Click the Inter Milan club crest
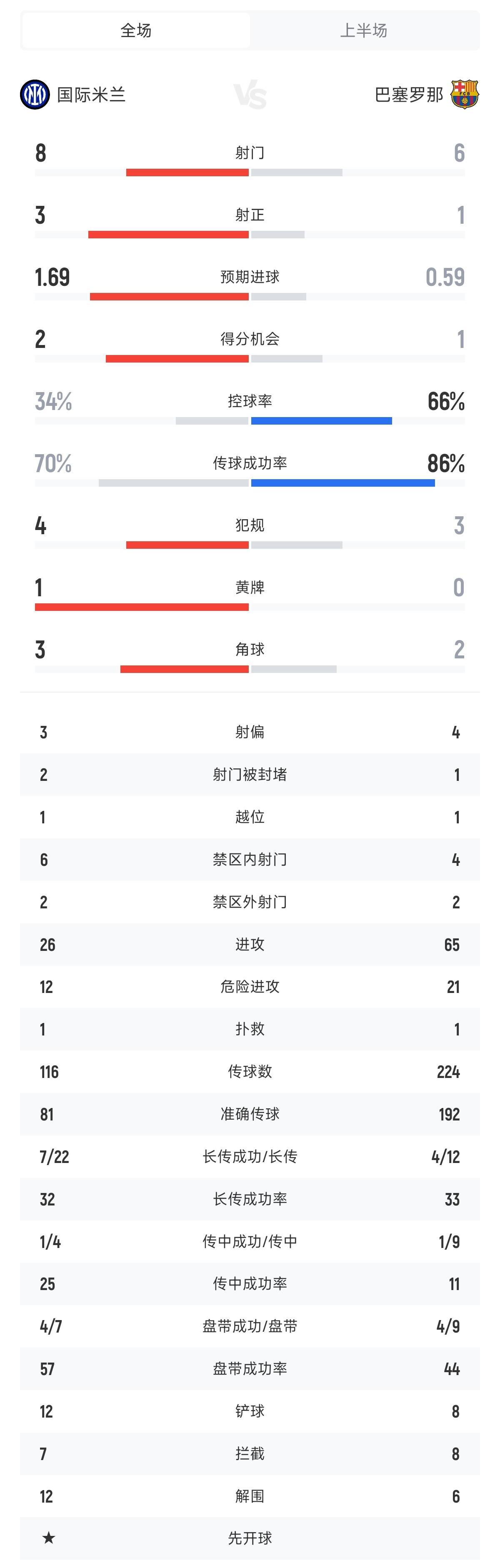Screen dimensions: 500x1568 [x=35, y=94]
